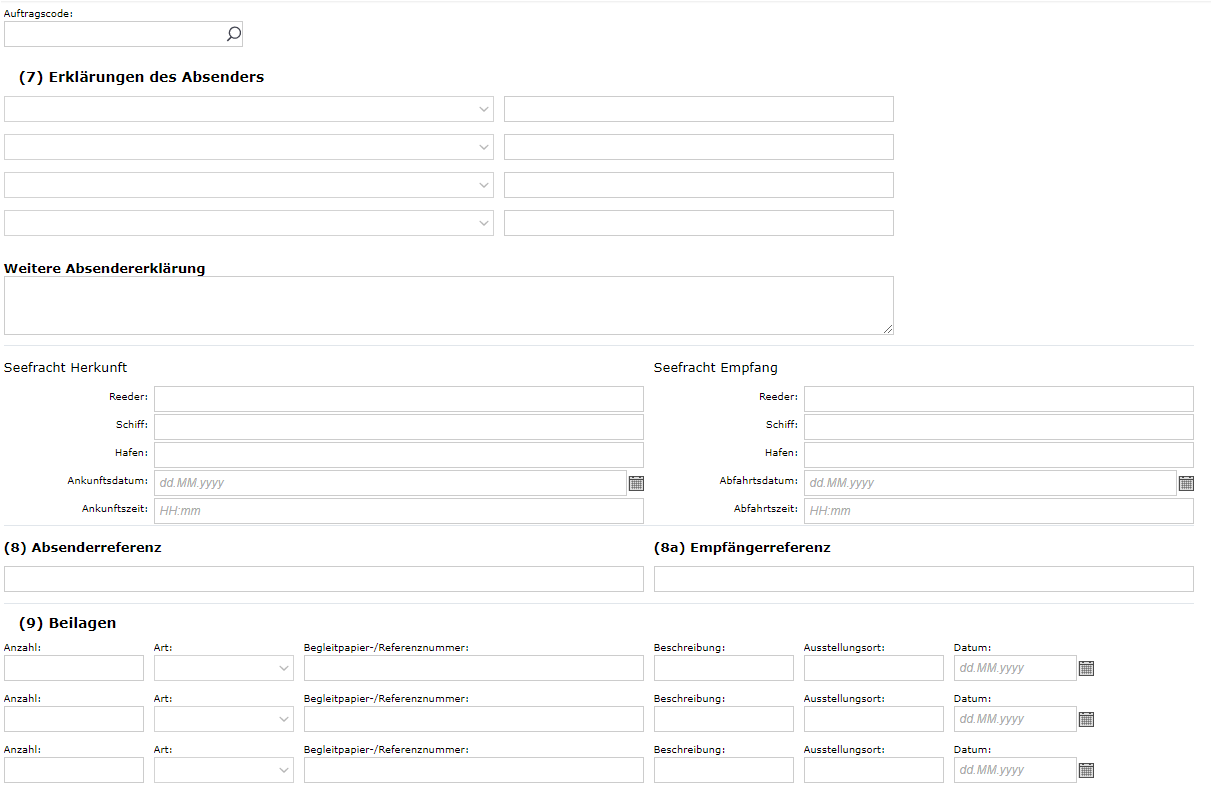Image resolution: width=1212 pixels, height=790 pixels.
Task: Focus the Ankunftsdatum date field
Action: 390,483
